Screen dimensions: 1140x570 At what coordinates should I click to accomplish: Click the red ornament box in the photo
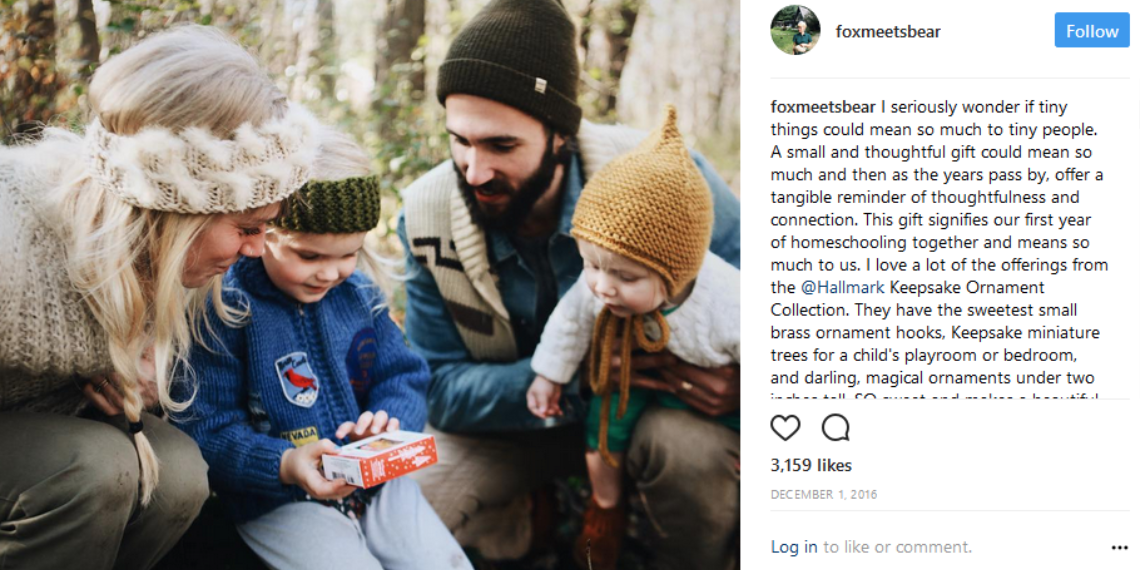tap(380, 458)
